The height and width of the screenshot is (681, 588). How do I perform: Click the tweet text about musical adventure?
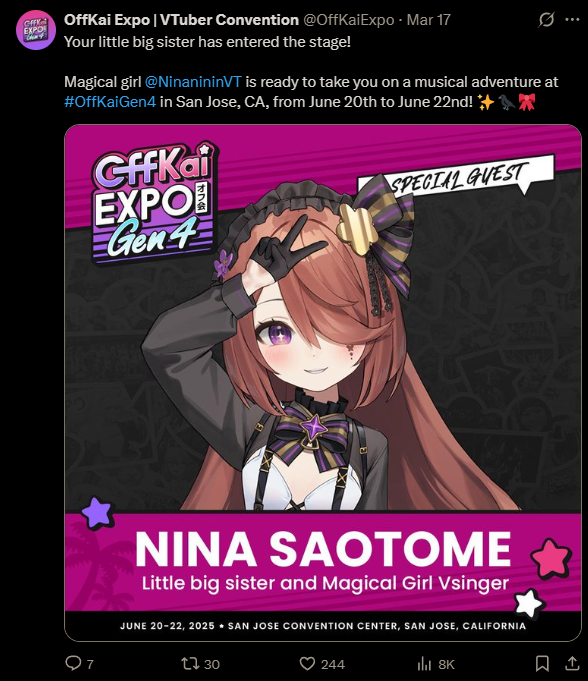pyautogui.click(x=311, y=92)
